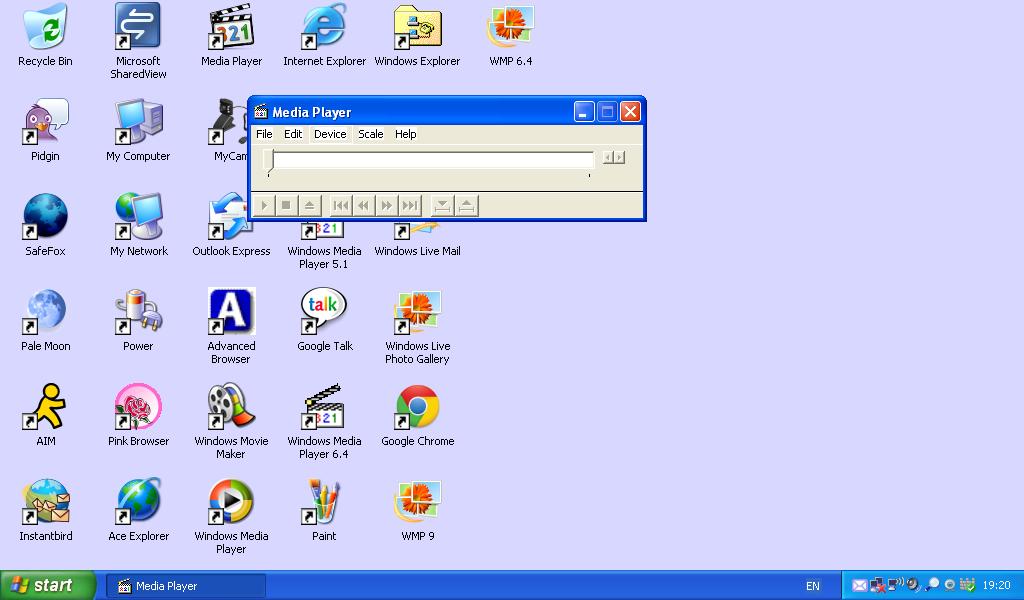The height and width of the screenshot is (600, 1024).
Task: Click the speaker volume tray icon
Action: tap(914, 584)
